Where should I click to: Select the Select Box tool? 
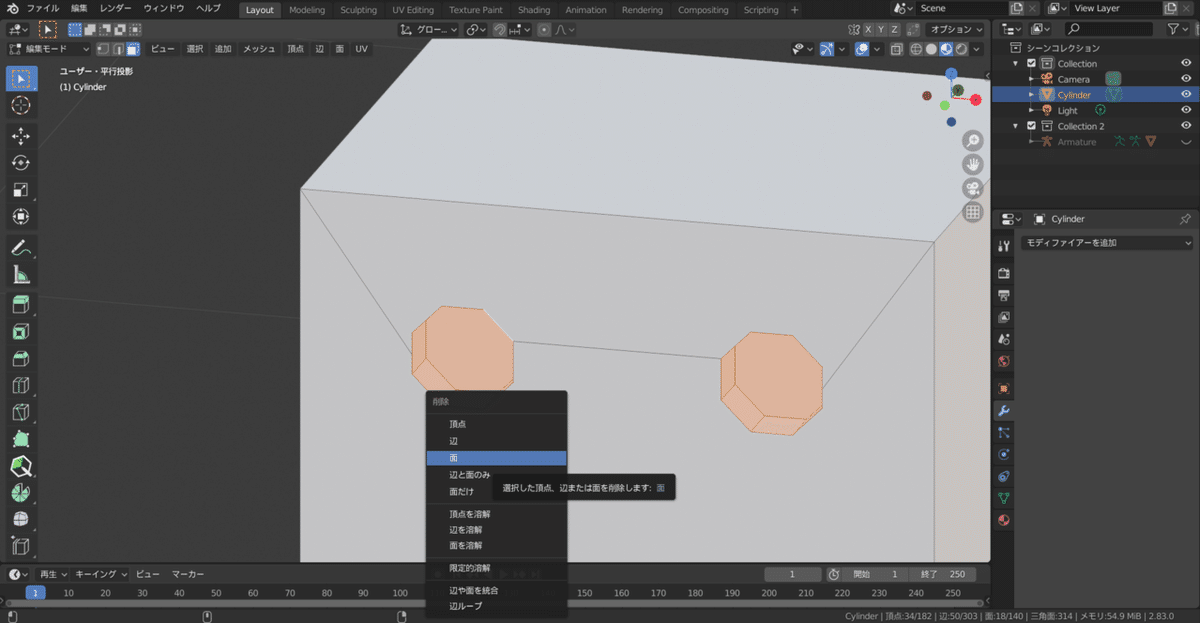(x=21, y=78)
